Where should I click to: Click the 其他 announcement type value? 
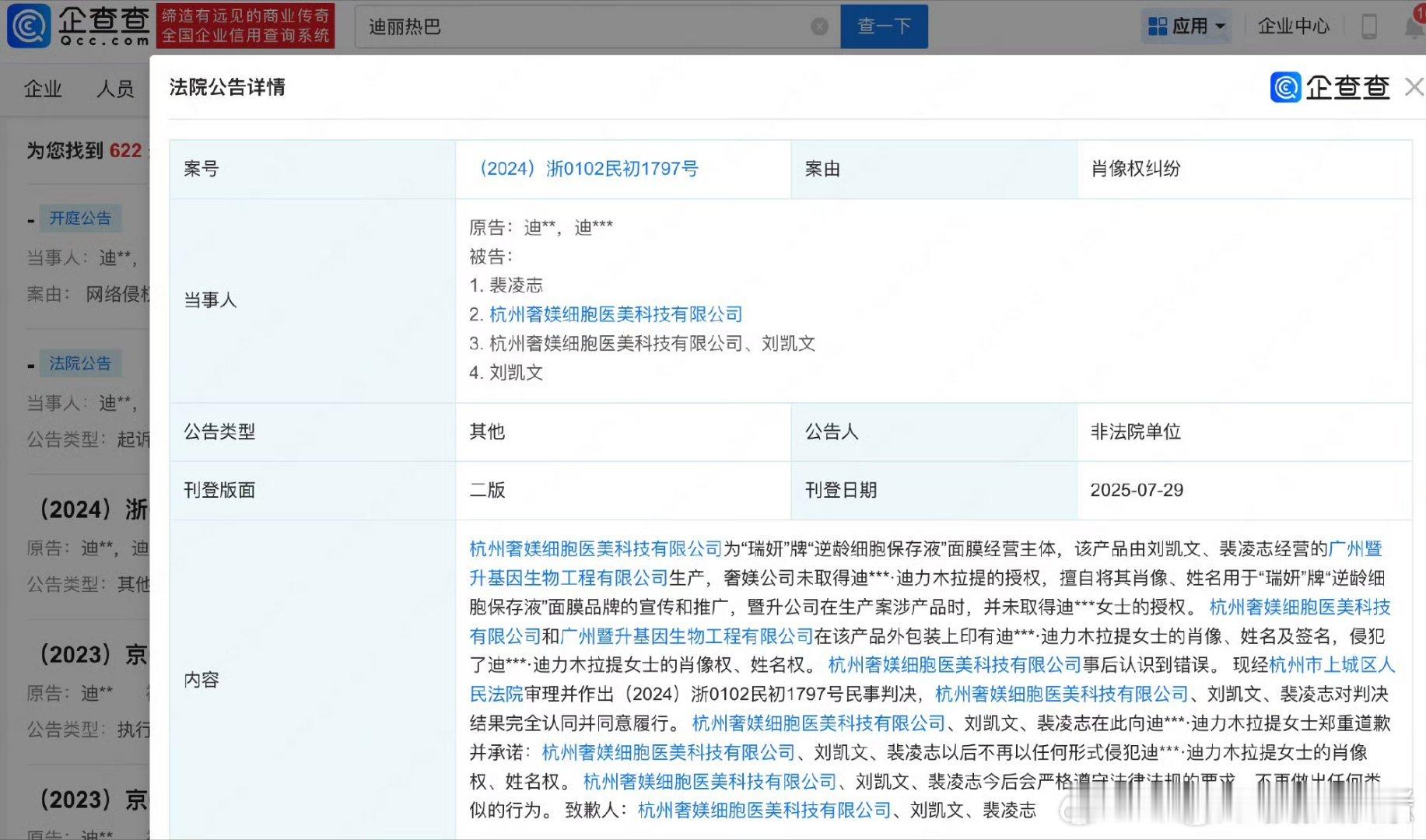[x=487, y=432]
